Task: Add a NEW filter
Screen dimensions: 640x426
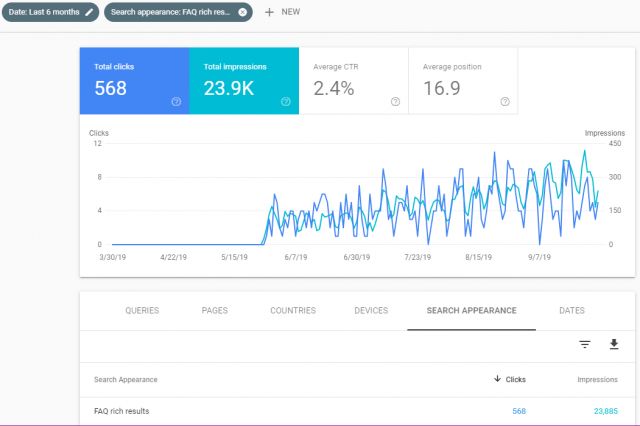Action: [282, 12]
